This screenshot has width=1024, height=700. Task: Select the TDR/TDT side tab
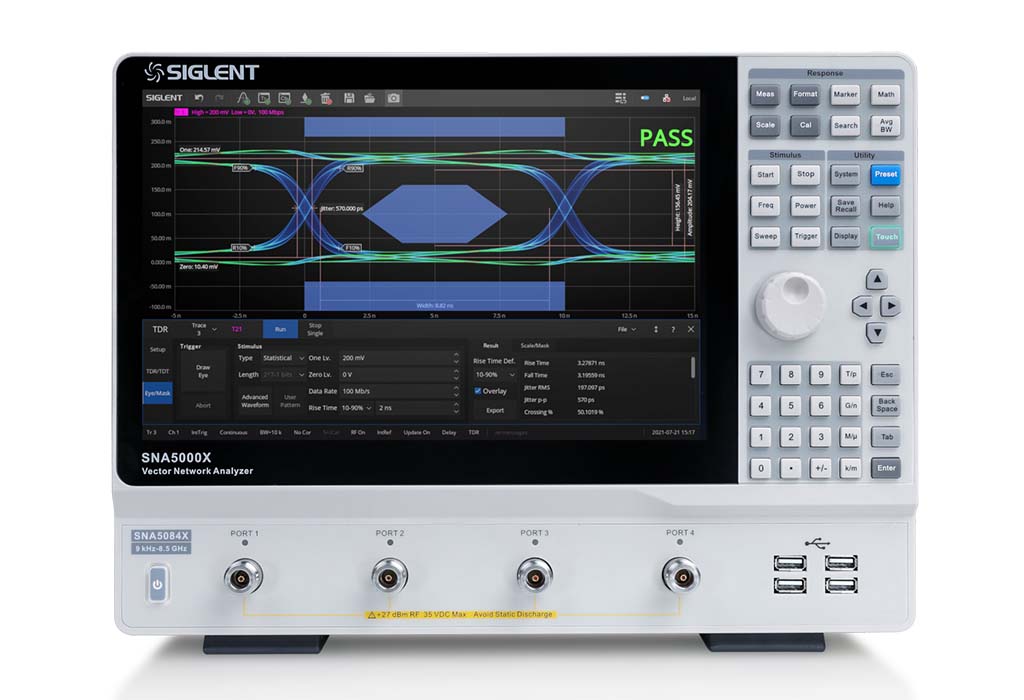[x=158, y=371]
